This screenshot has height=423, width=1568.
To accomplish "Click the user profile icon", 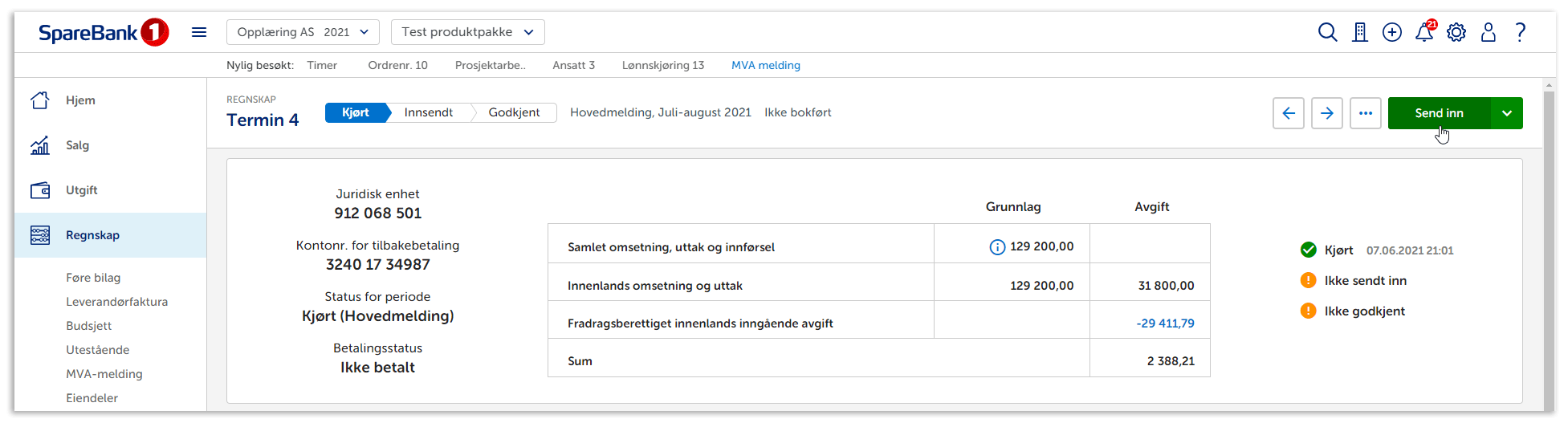I will [x=1489, y=32].
